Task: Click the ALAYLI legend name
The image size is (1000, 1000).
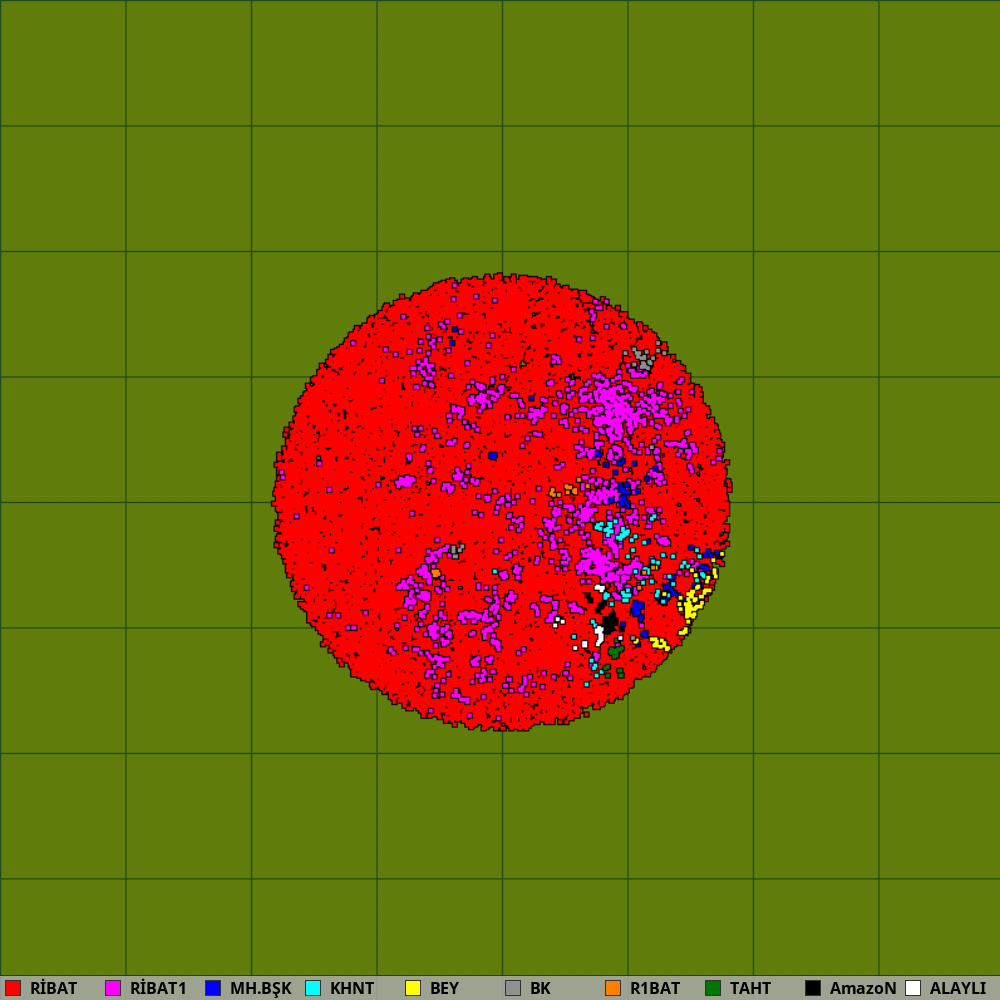Action: (x=958, y=988)
